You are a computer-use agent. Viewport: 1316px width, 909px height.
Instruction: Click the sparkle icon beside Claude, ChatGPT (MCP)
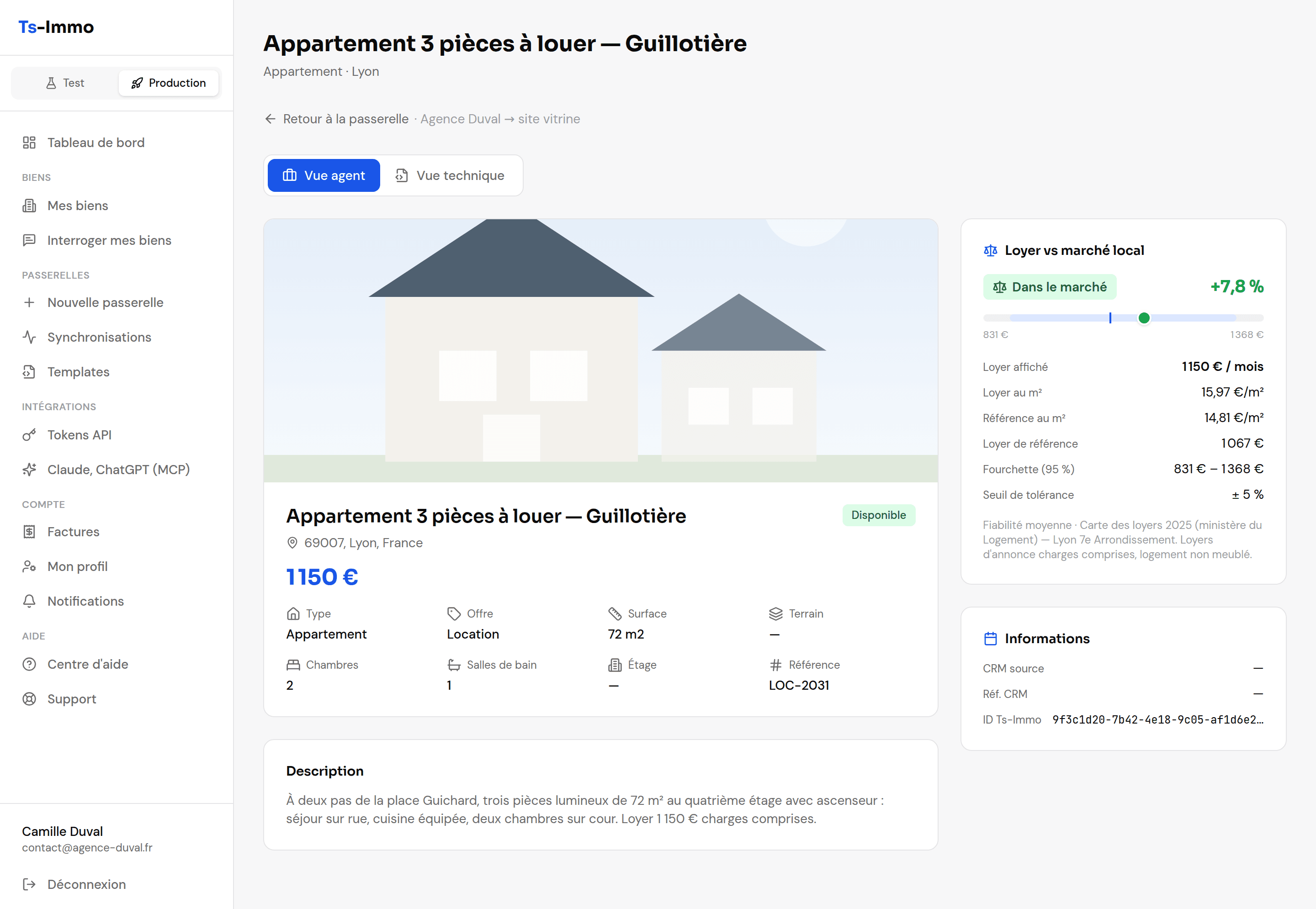[29, 470]
